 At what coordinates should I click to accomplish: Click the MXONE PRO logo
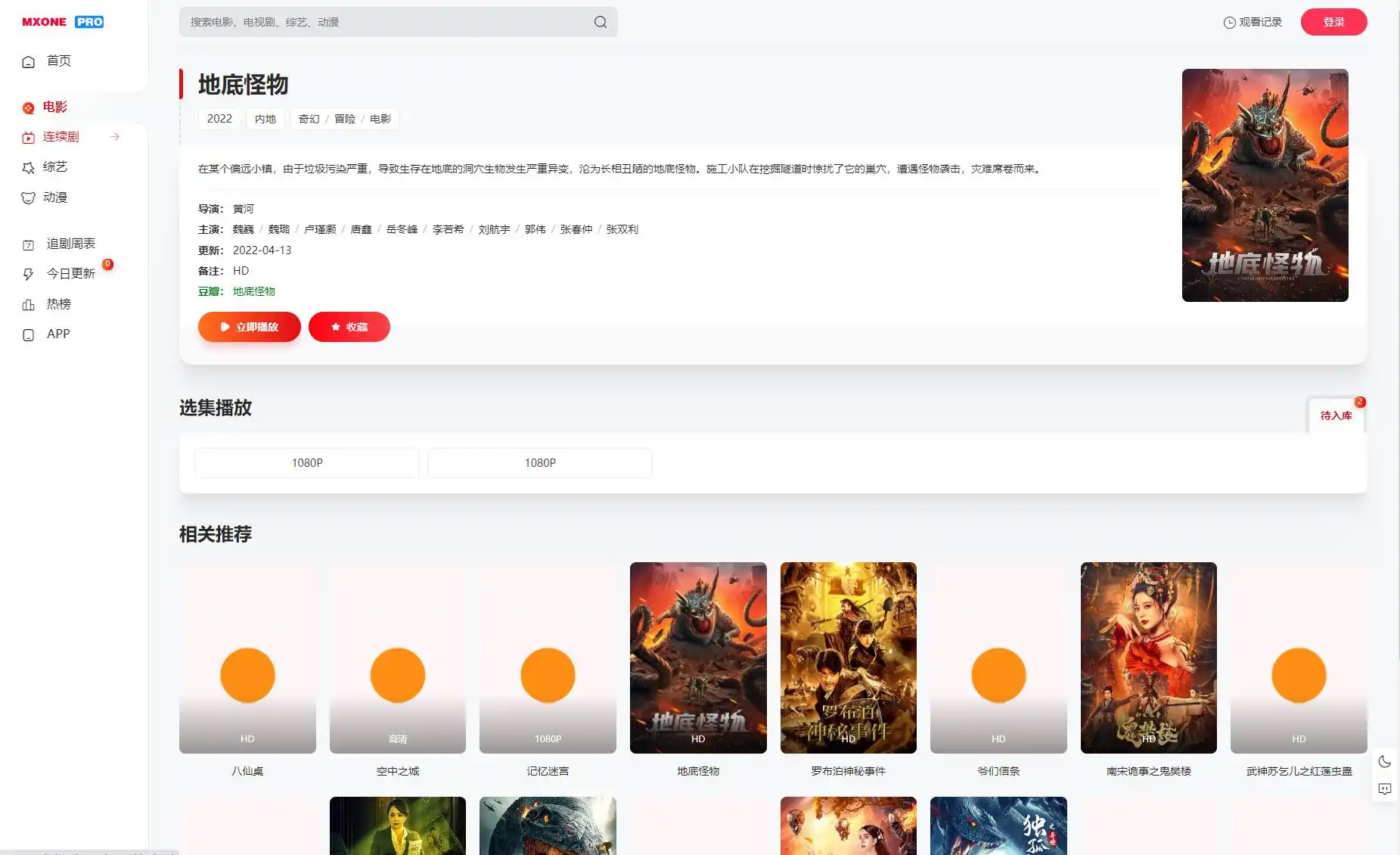62,21
